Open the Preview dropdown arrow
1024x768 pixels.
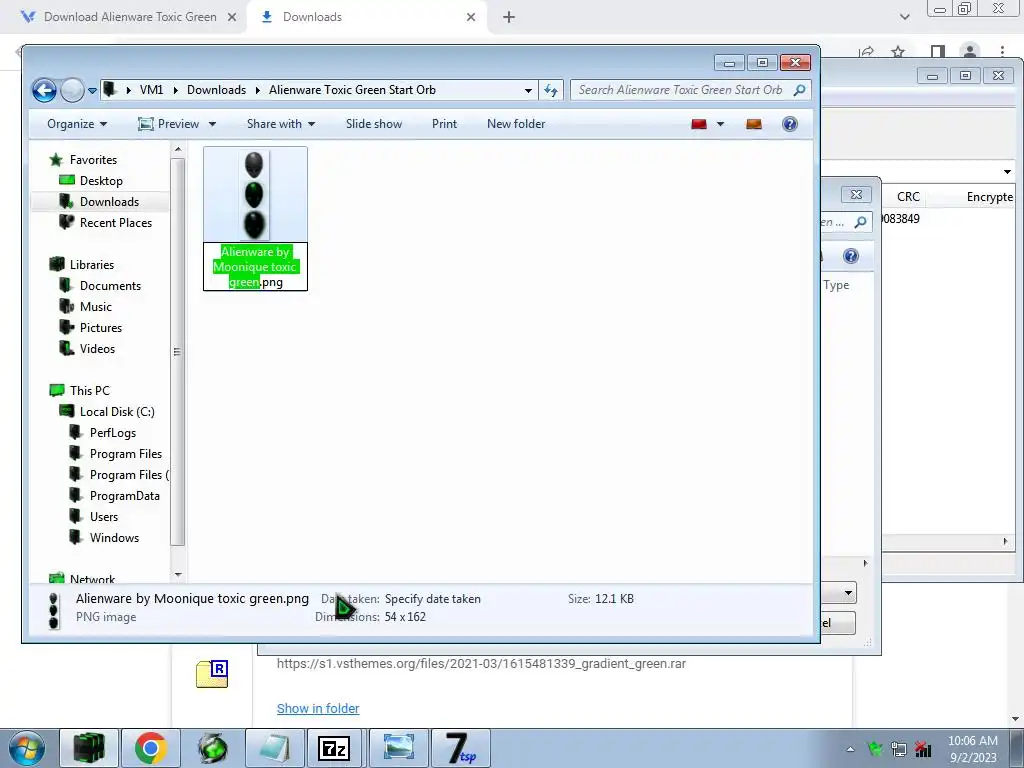click(x=212, y=124)
